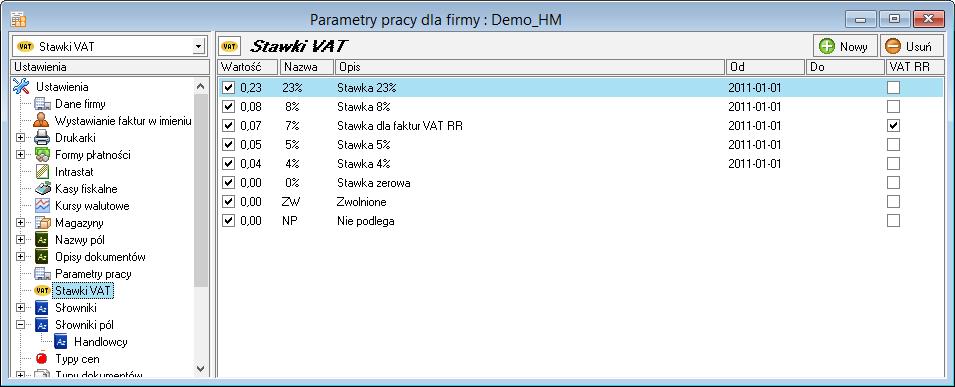955x387 pixels.
Task: Expand the Nazwy pól tree node
Action: [21, 240]
